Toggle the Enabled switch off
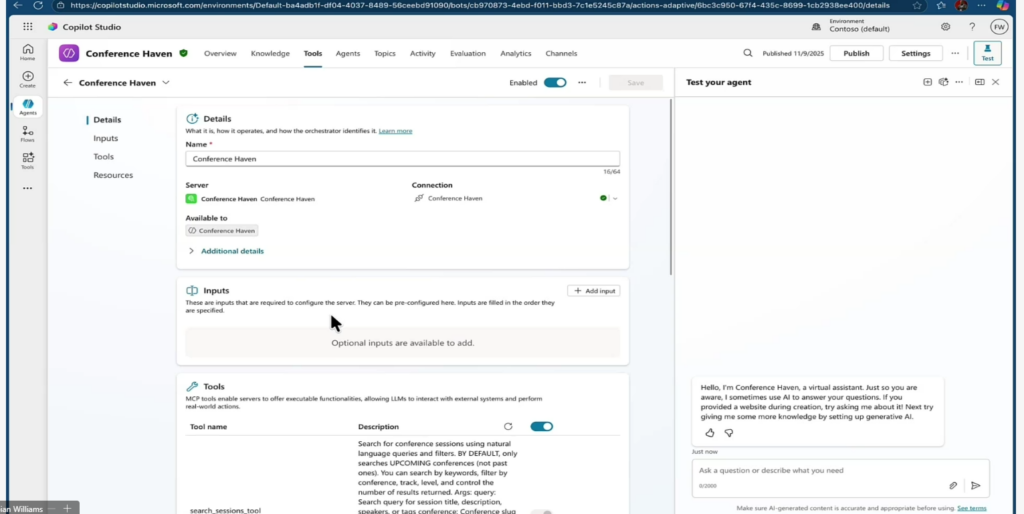Viewport: 1024px width, 514px height. pos(555,82)
